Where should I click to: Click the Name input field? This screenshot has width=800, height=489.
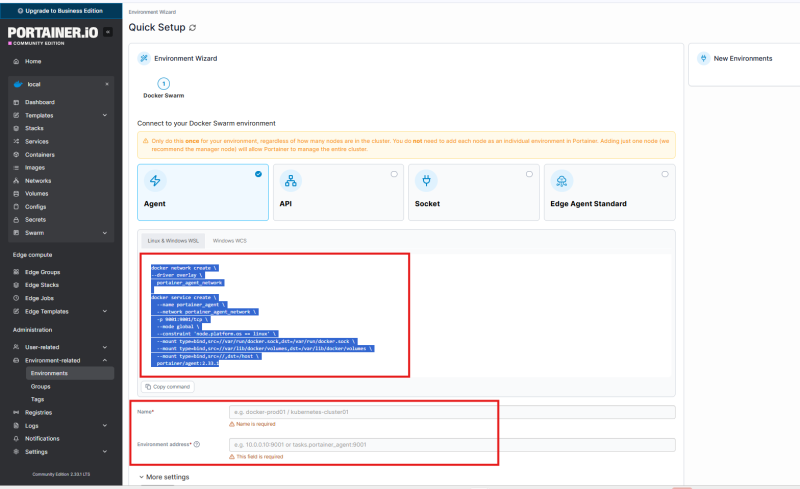click(453, 412)
